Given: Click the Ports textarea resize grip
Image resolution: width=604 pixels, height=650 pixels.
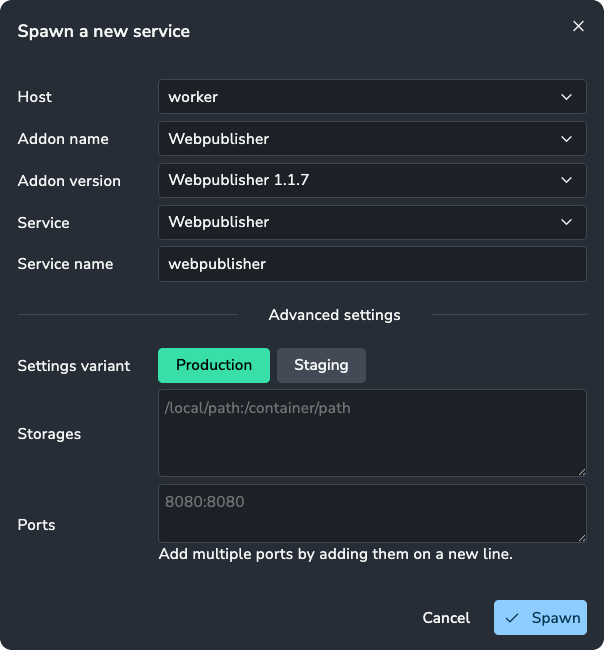Looking at the screenshot, I should click(x=581, y=537).
